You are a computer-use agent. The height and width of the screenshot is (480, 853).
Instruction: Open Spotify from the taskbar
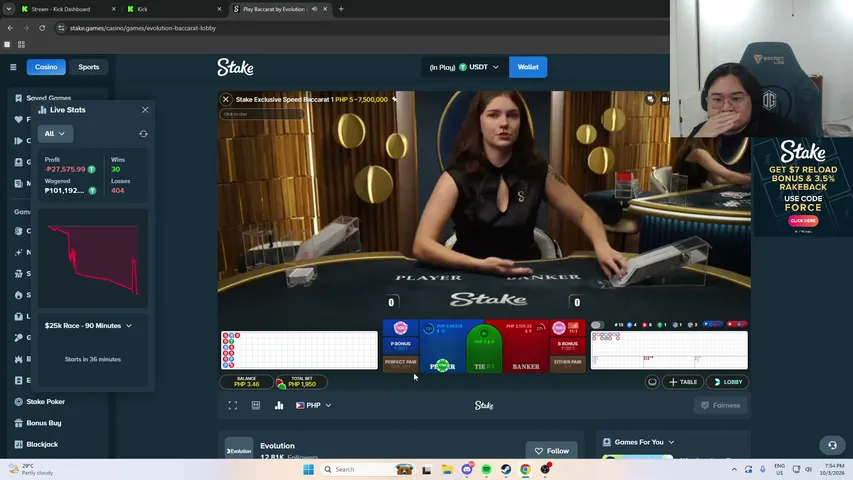(486, 469)
